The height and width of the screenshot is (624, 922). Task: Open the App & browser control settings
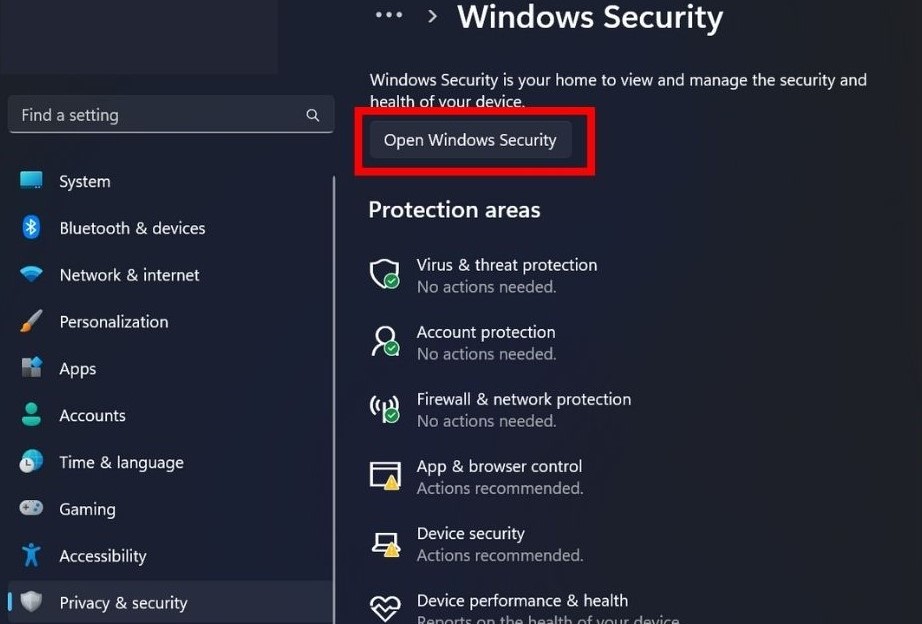[499, 466]
